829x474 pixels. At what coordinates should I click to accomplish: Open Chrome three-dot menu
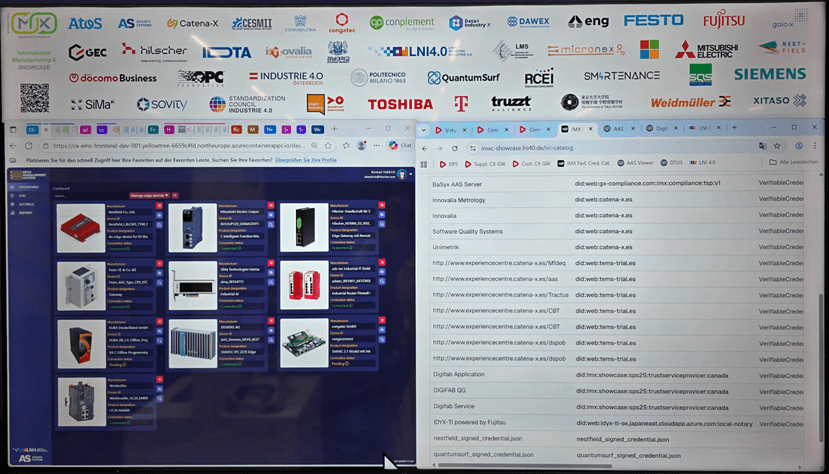click(815, 146)
